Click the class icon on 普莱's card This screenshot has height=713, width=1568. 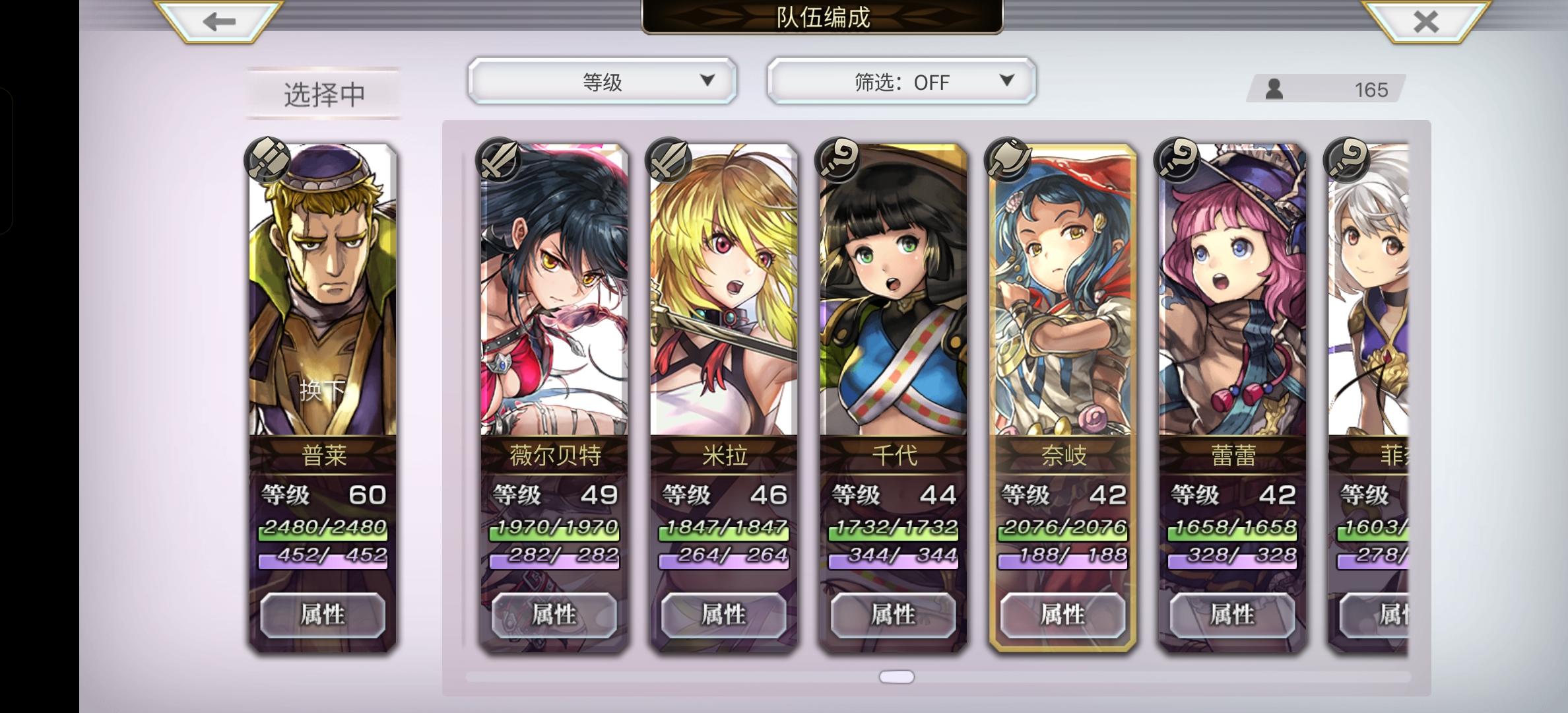267,159
